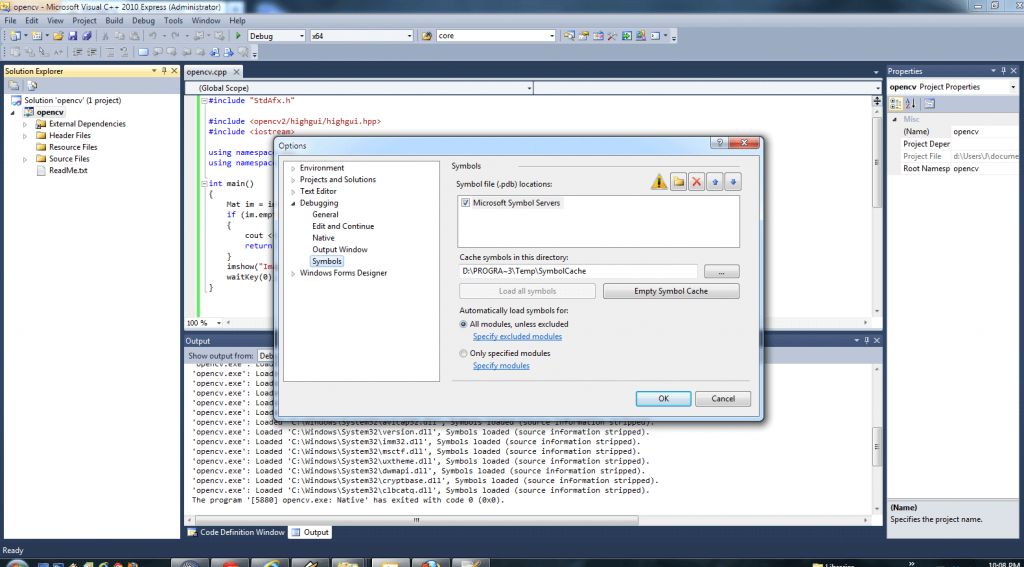Expand the Projects and Solutions node
1024x567 pixels.
click(x=293, y=180)
